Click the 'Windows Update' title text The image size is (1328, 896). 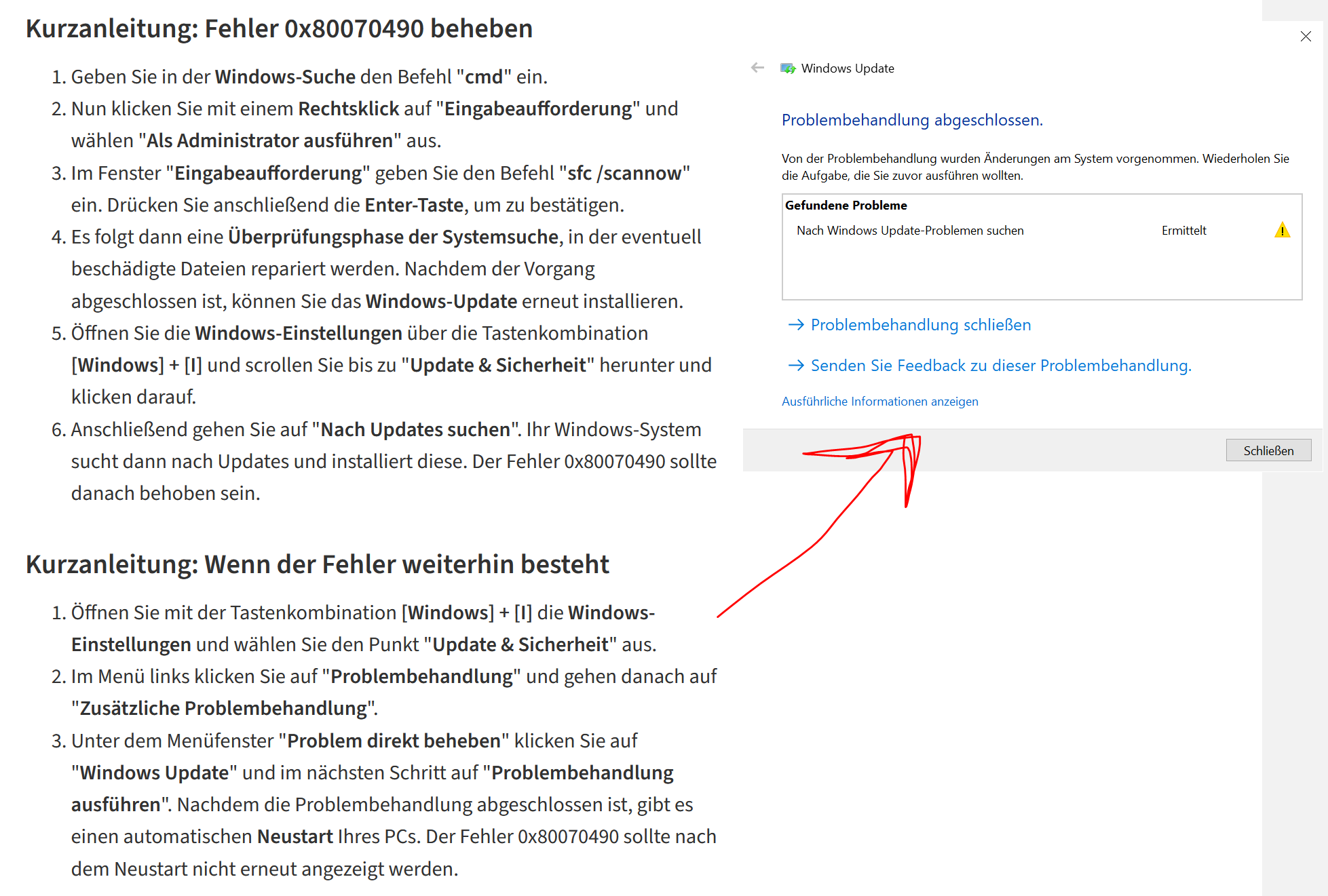click(847, 69)
